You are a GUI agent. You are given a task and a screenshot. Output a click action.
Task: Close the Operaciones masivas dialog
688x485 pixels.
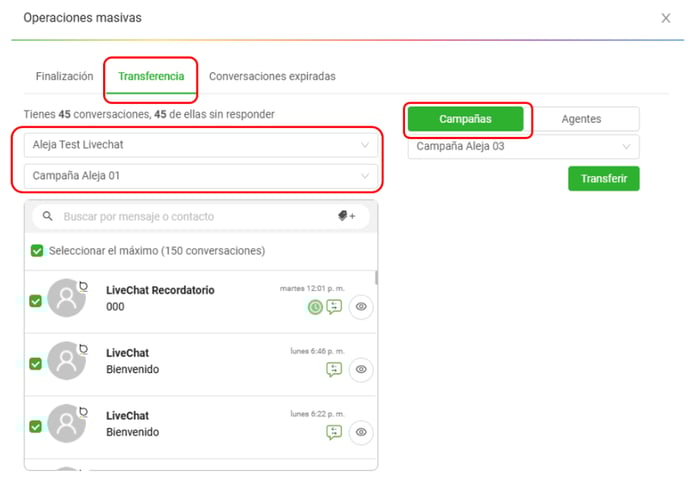666,18
